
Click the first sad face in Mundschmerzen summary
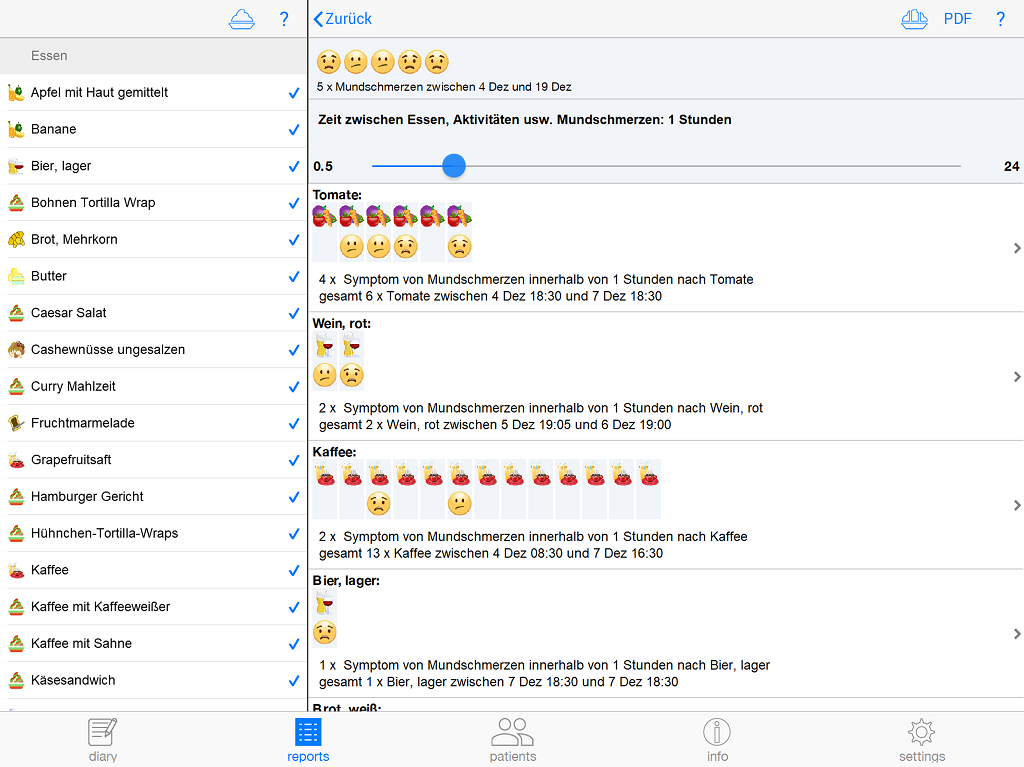coord(328,62)
